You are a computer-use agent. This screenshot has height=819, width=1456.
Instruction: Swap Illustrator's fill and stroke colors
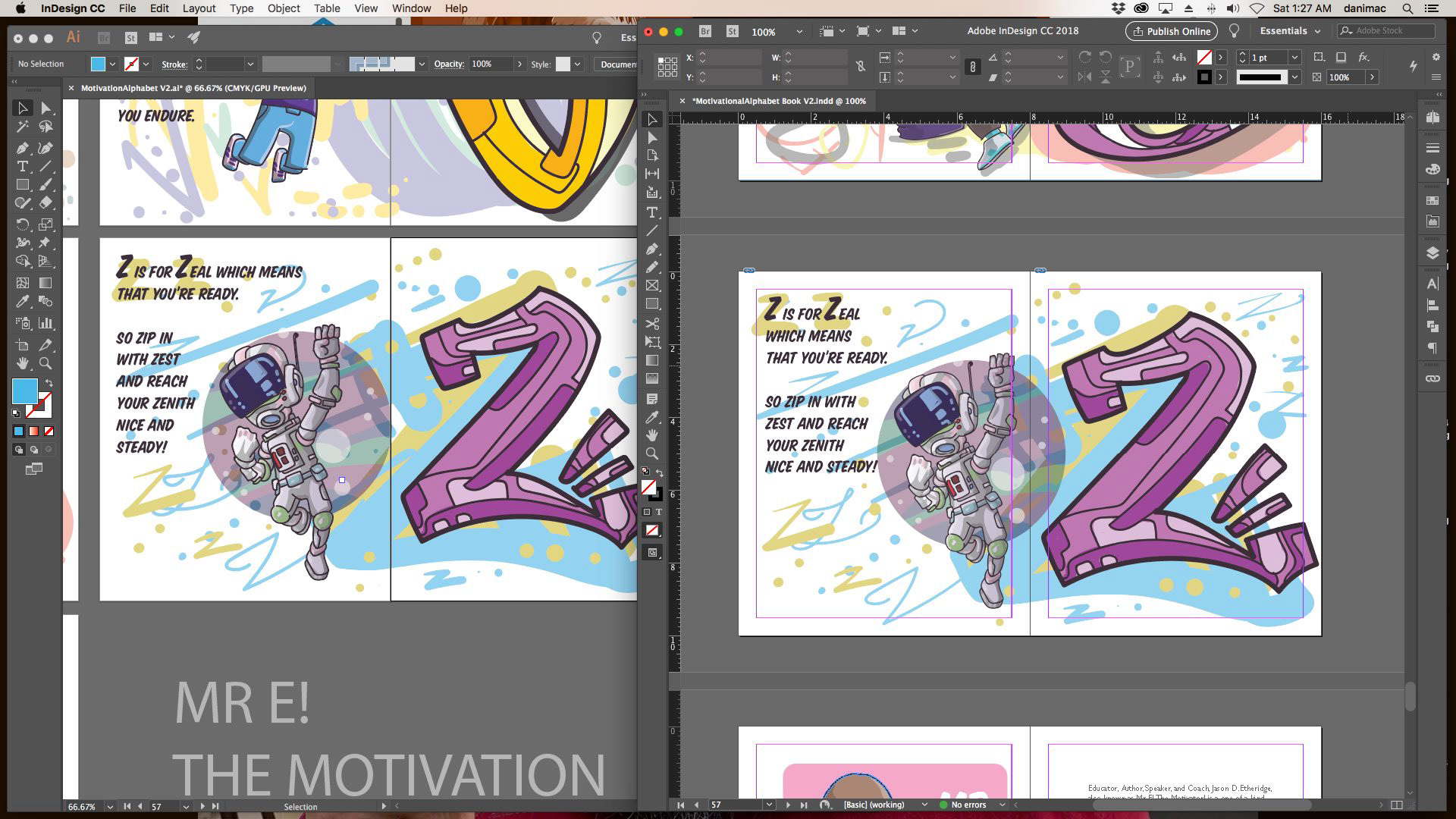[x=49, y=383]
